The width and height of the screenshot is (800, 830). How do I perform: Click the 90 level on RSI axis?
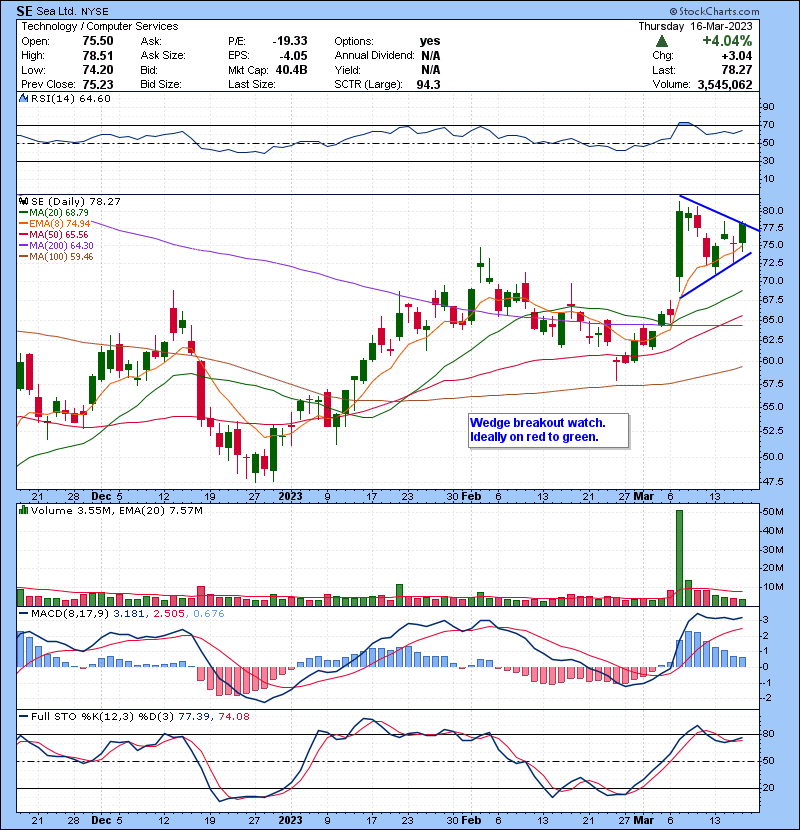point(768,107)
